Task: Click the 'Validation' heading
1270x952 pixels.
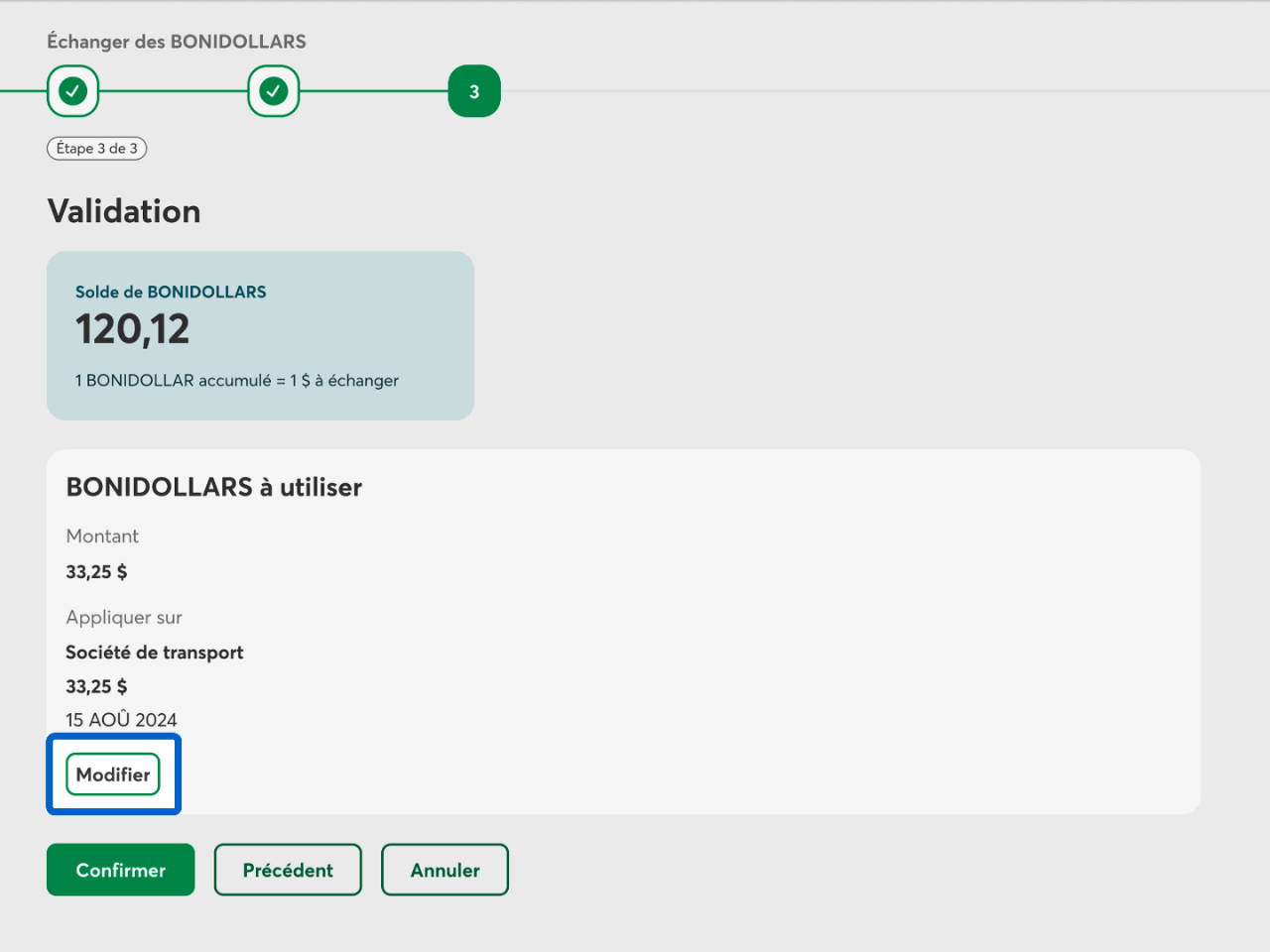Action: 124,211
